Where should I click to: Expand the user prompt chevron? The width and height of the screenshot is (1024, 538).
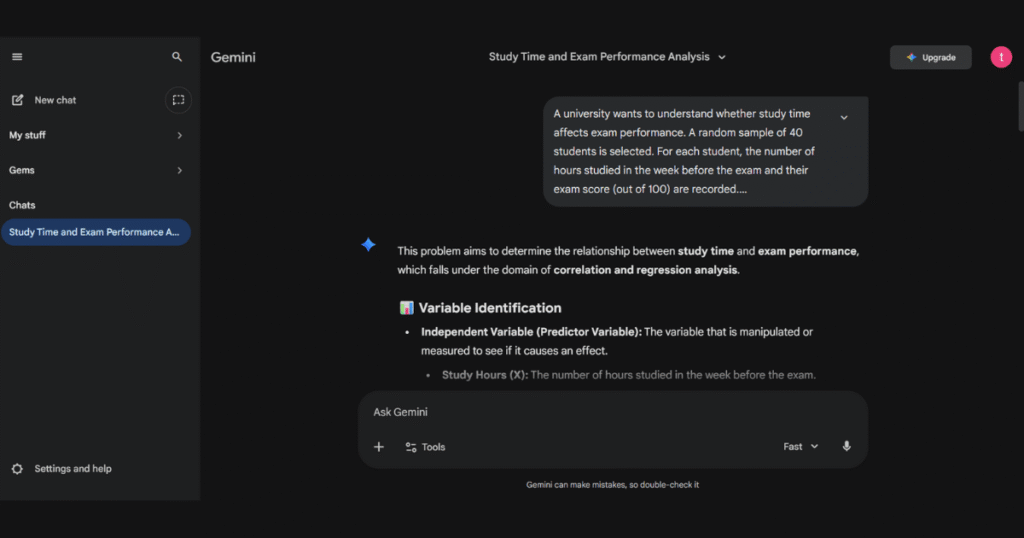tap(843, 117)
